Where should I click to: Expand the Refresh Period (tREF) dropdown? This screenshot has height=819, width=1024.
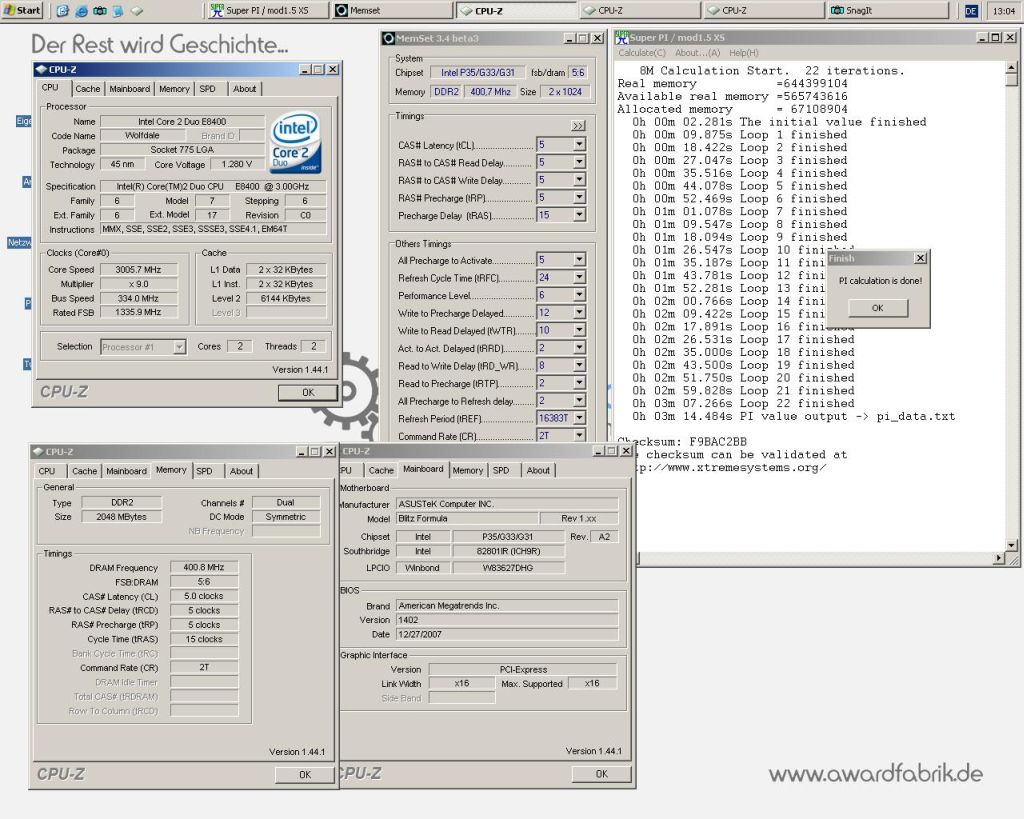point(579,418)
